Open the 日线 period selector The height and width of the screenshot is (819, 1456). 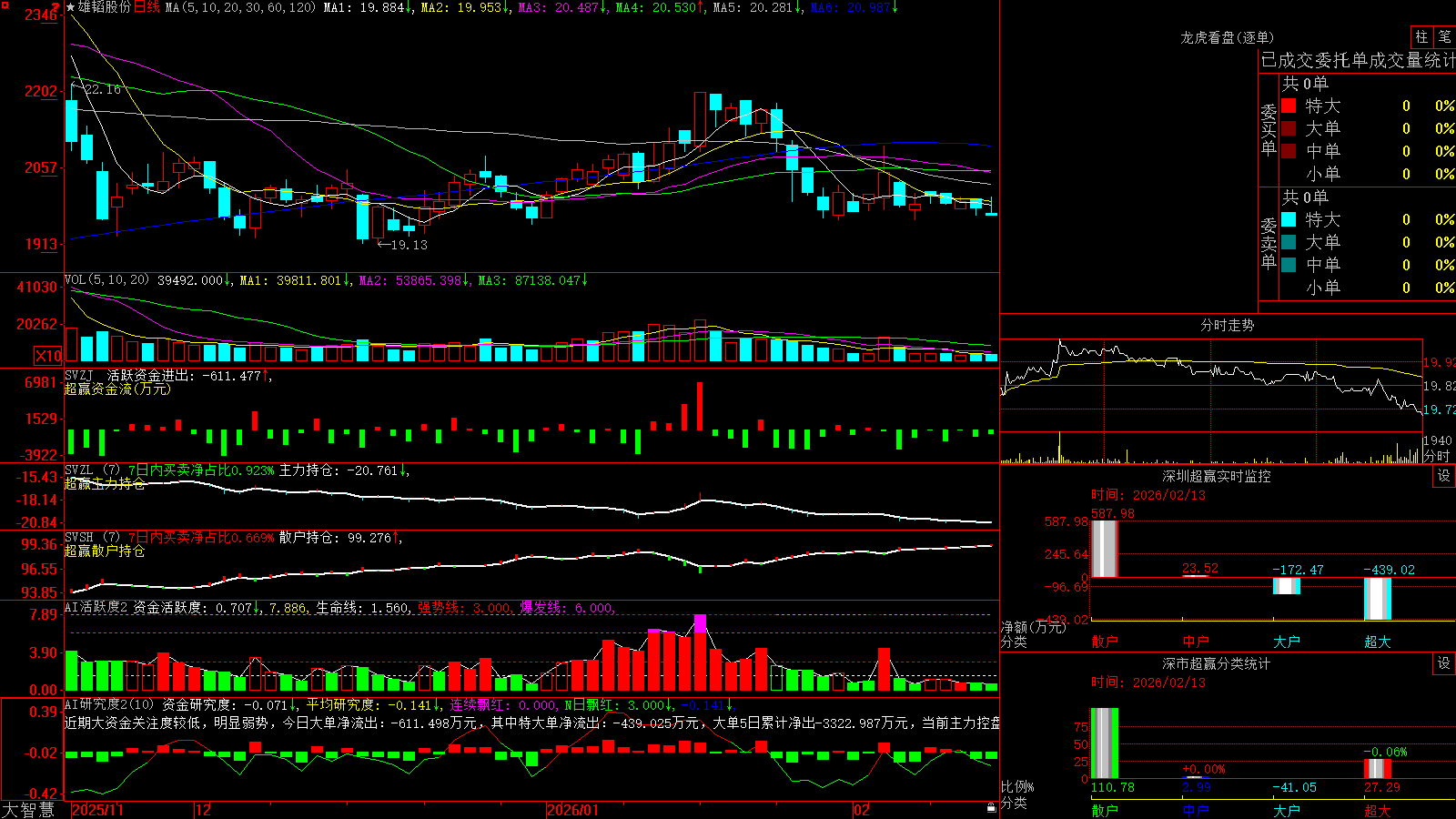pos(147,7)
